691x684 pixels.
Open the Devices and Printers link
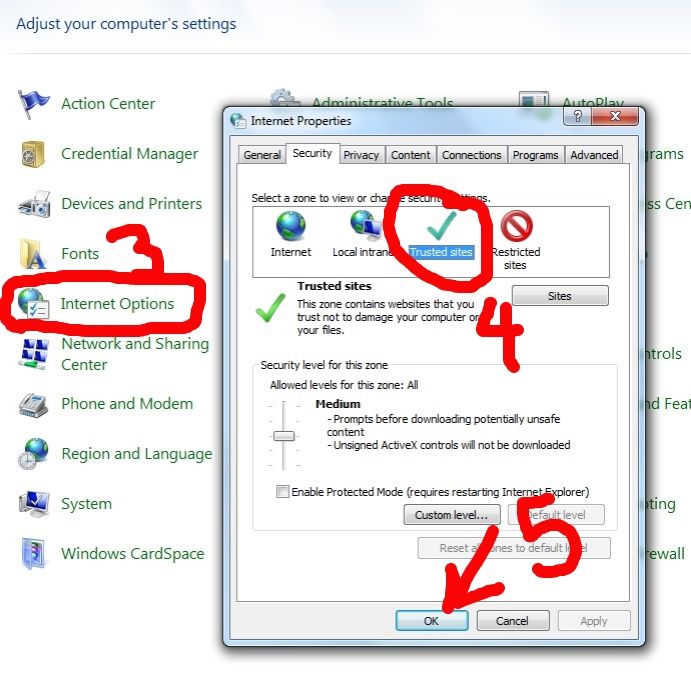click(131, 204)
